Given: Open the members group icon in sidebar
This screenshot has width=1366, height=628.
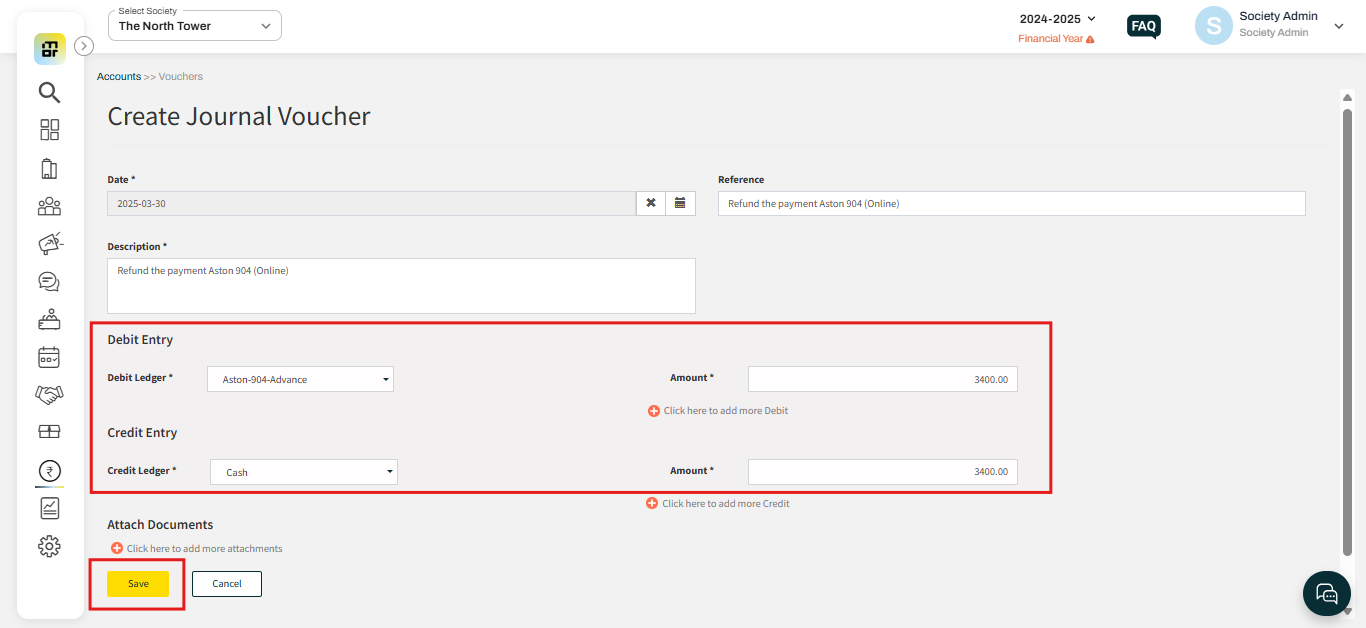Looking at the screenshot, I should click(x=49, y=206).
